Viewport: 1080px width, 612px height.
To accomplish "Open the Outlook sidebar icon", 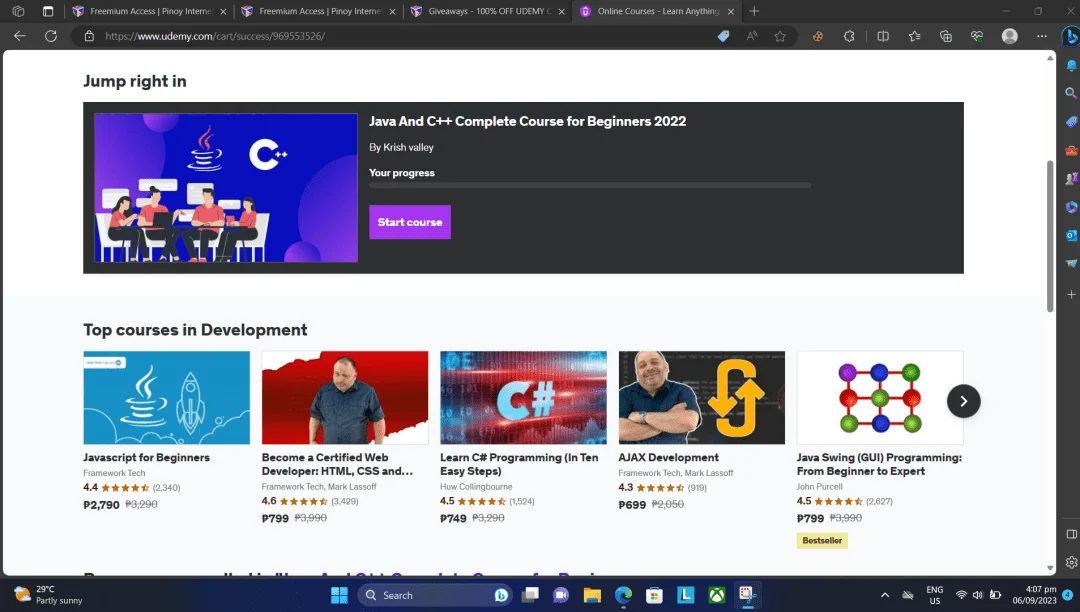I will 1070,235.
